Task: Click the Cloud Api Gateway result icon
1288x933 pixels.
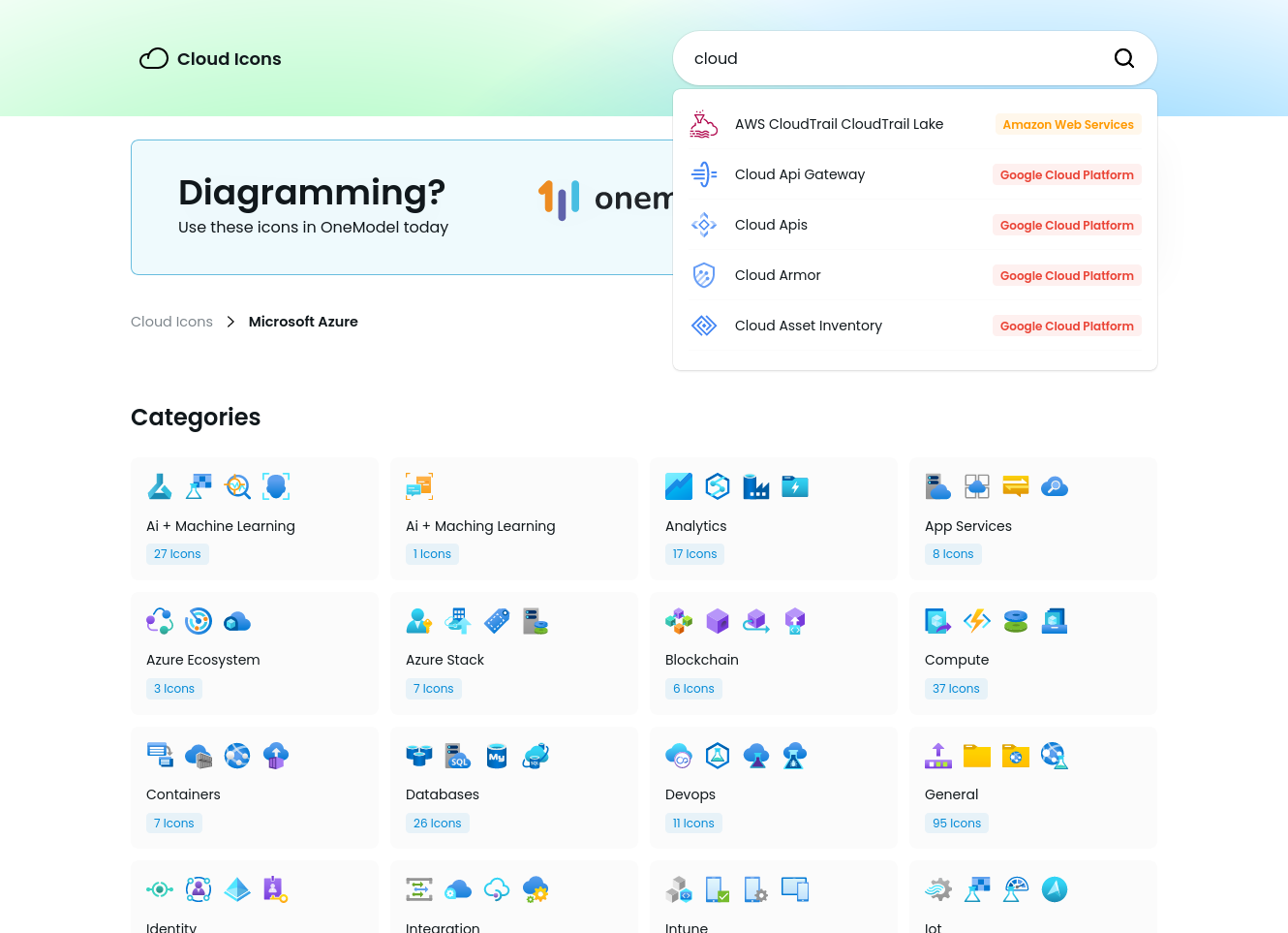Action: point(704,174)
